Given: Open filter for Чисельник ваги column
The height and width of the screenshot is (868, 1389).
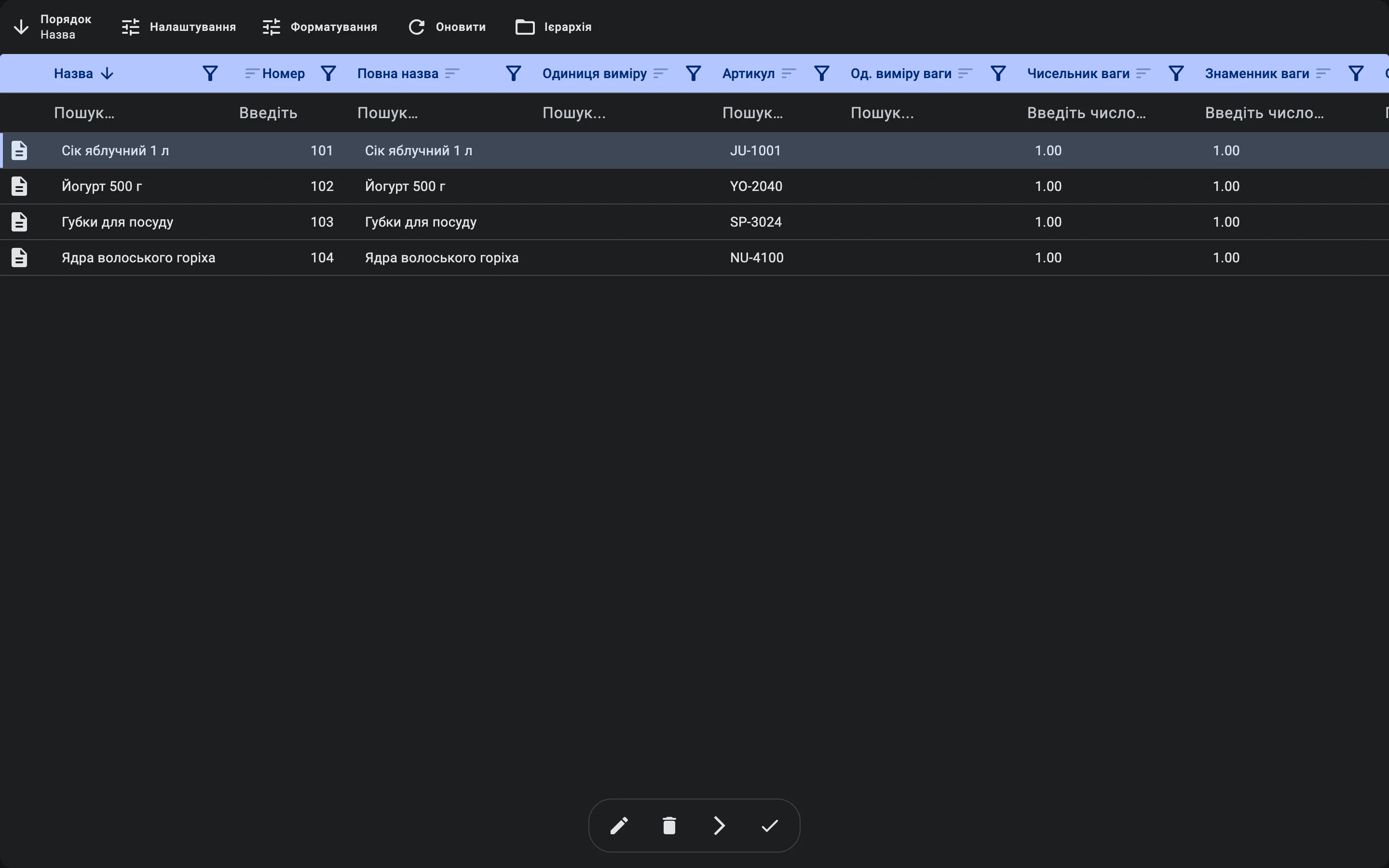Looking at the screenshot, I should point(1176,73).
